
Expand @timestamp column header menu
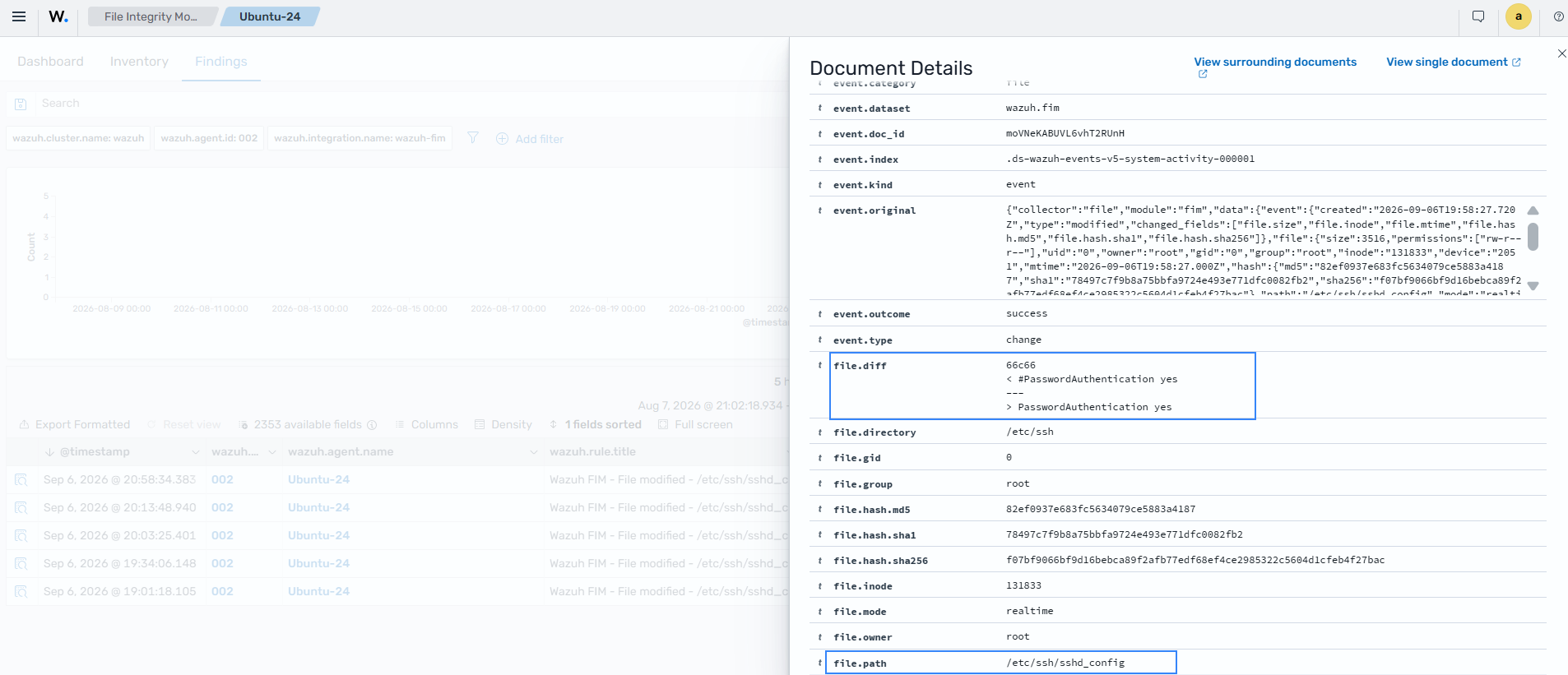coord(196,452)
